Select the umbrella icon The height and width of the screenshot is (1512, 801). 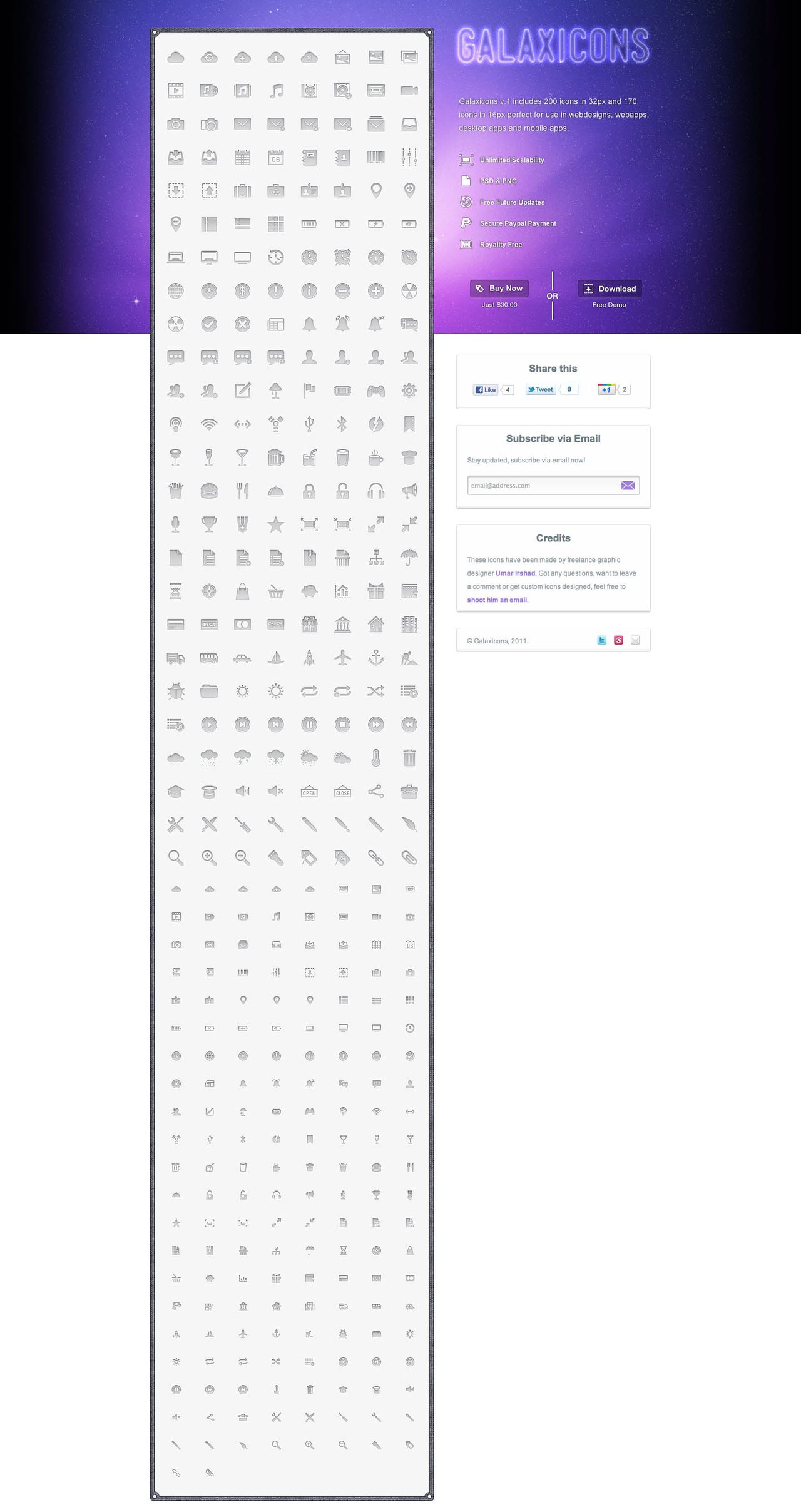tap(409, 558)
